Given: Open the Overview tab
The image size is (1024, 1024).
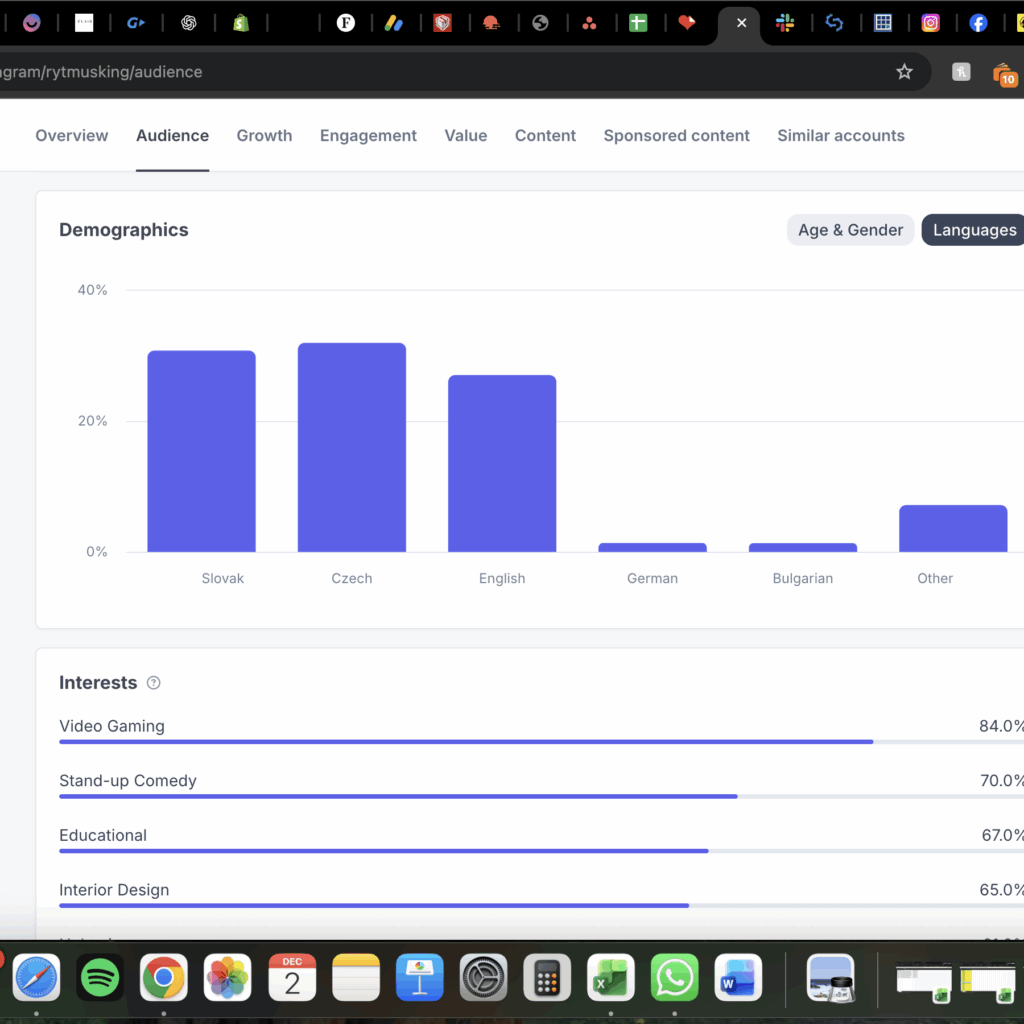Looking at the screenshot, I should point(72,136).
